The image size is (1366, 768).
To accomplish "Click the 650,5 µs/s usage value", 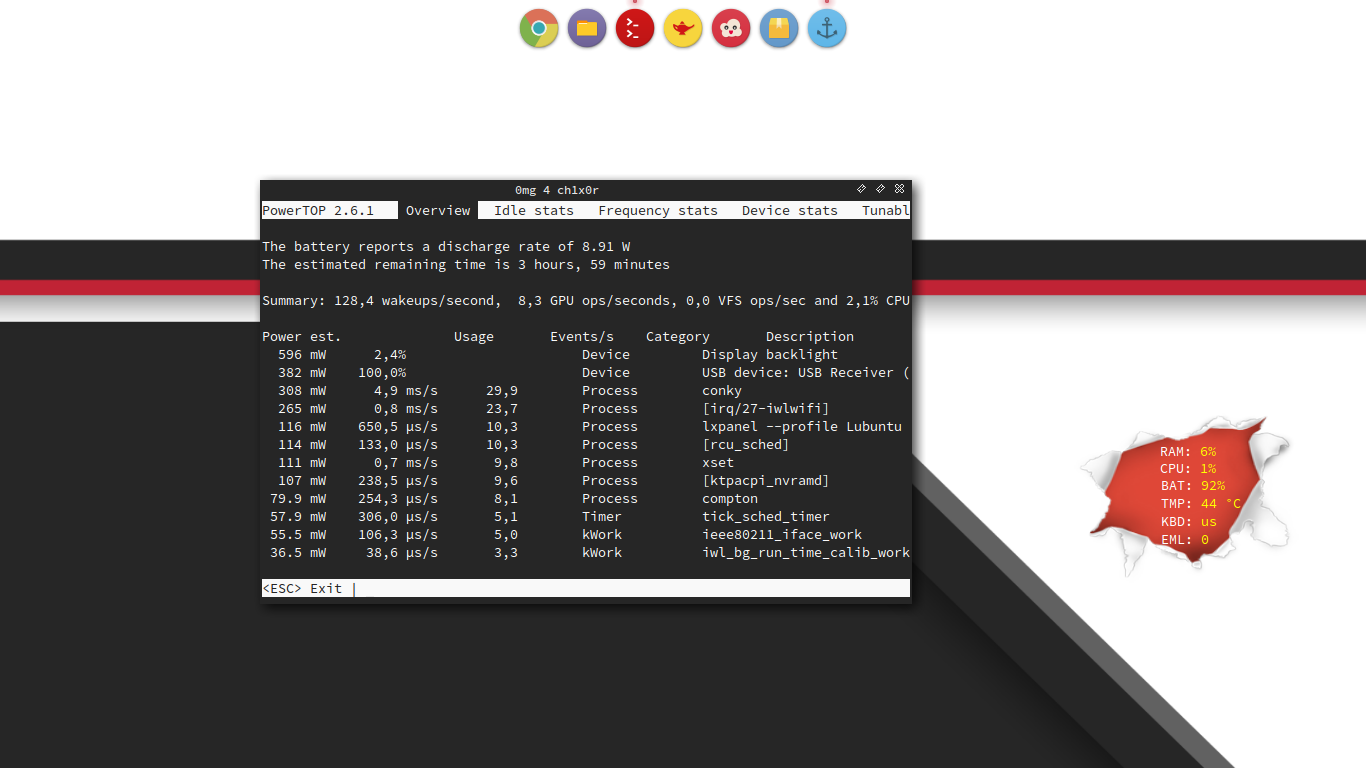I will point(398,426).
